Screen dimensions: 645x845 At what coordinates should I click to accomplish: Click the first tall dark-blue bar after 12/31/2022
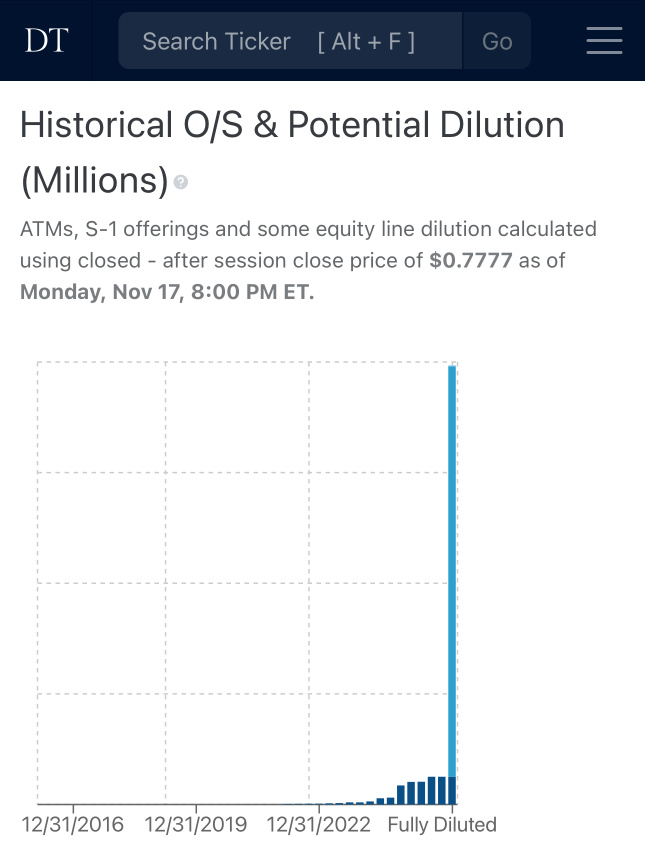click(x=402, y=794)
